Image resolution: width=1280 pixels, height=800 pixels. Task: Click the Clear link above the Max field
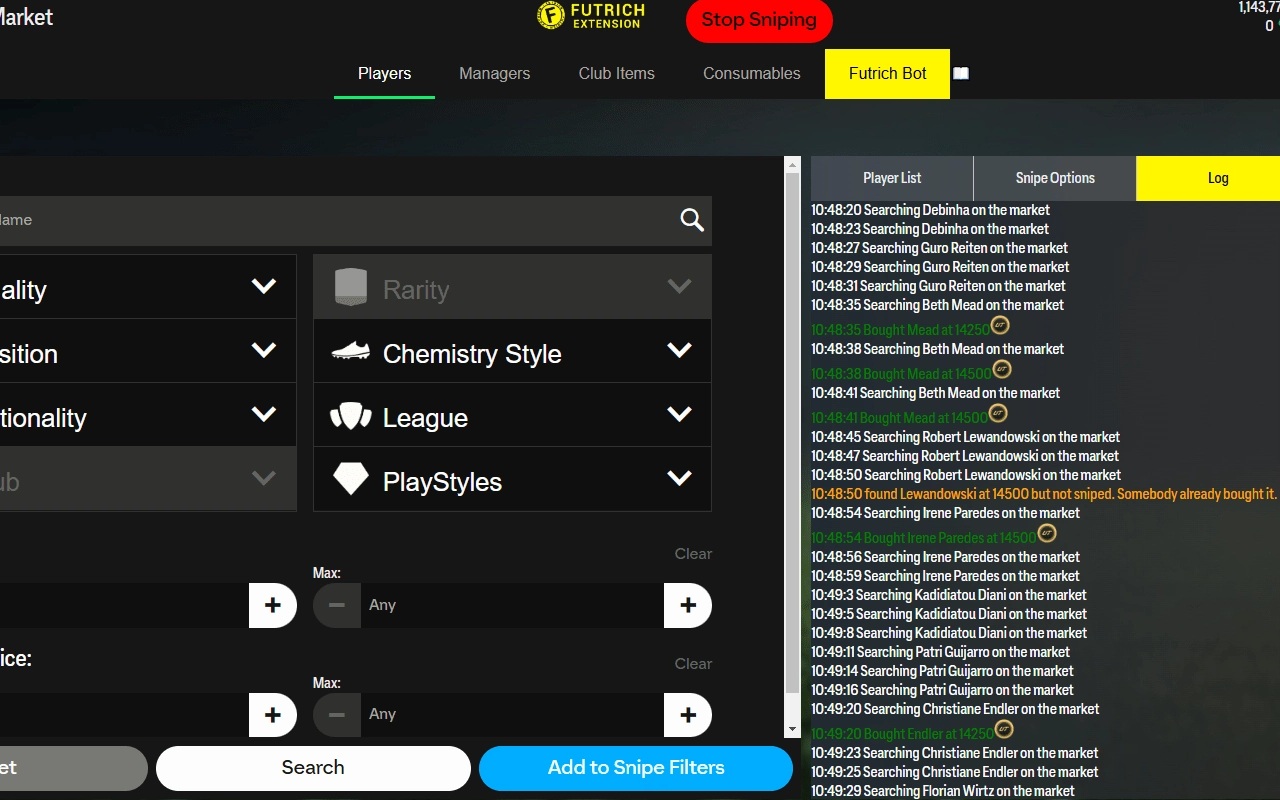pyautogui.click(x=693, y=553)
